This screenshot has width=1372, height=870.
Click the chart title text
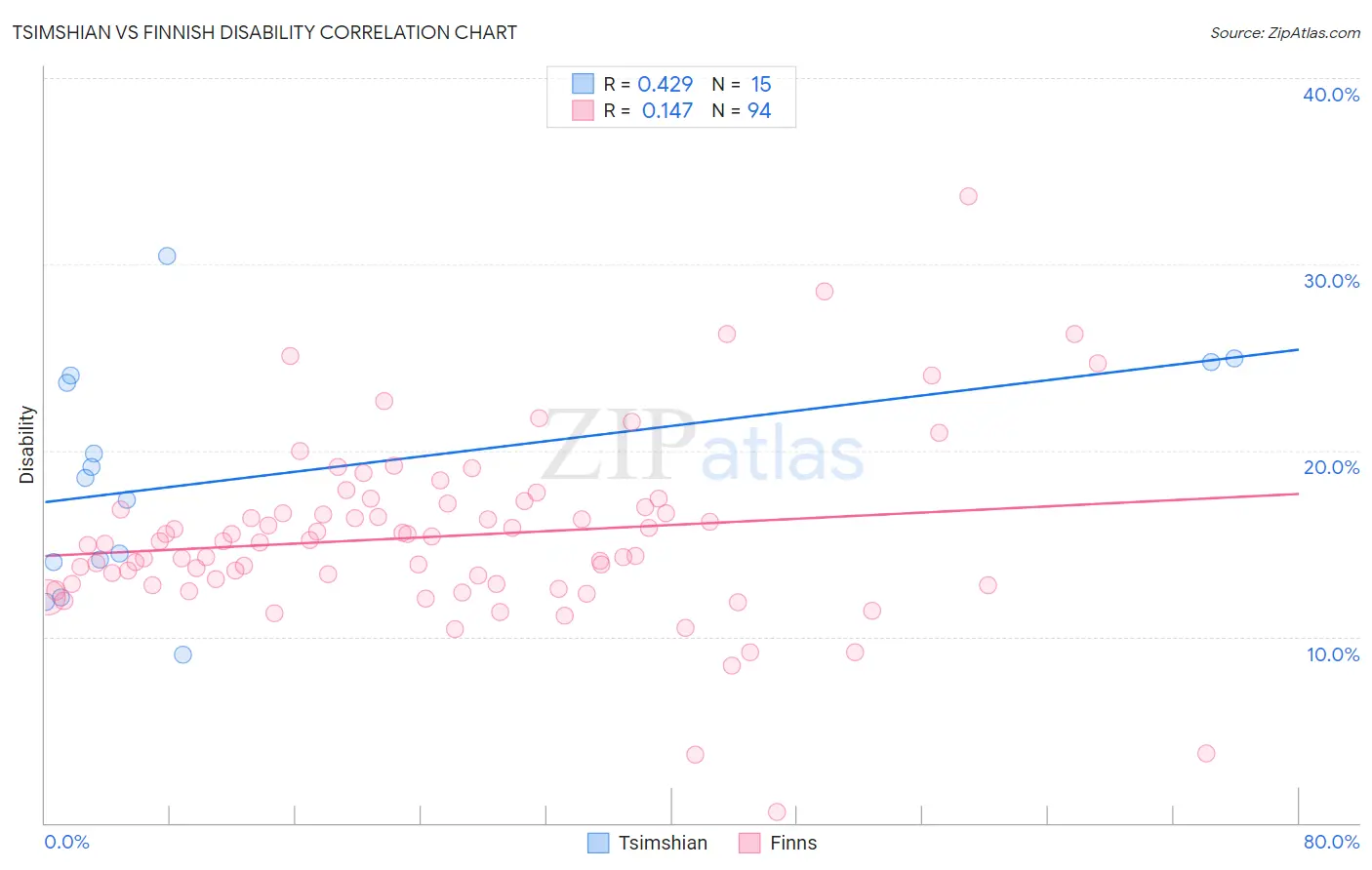[264, 32]
